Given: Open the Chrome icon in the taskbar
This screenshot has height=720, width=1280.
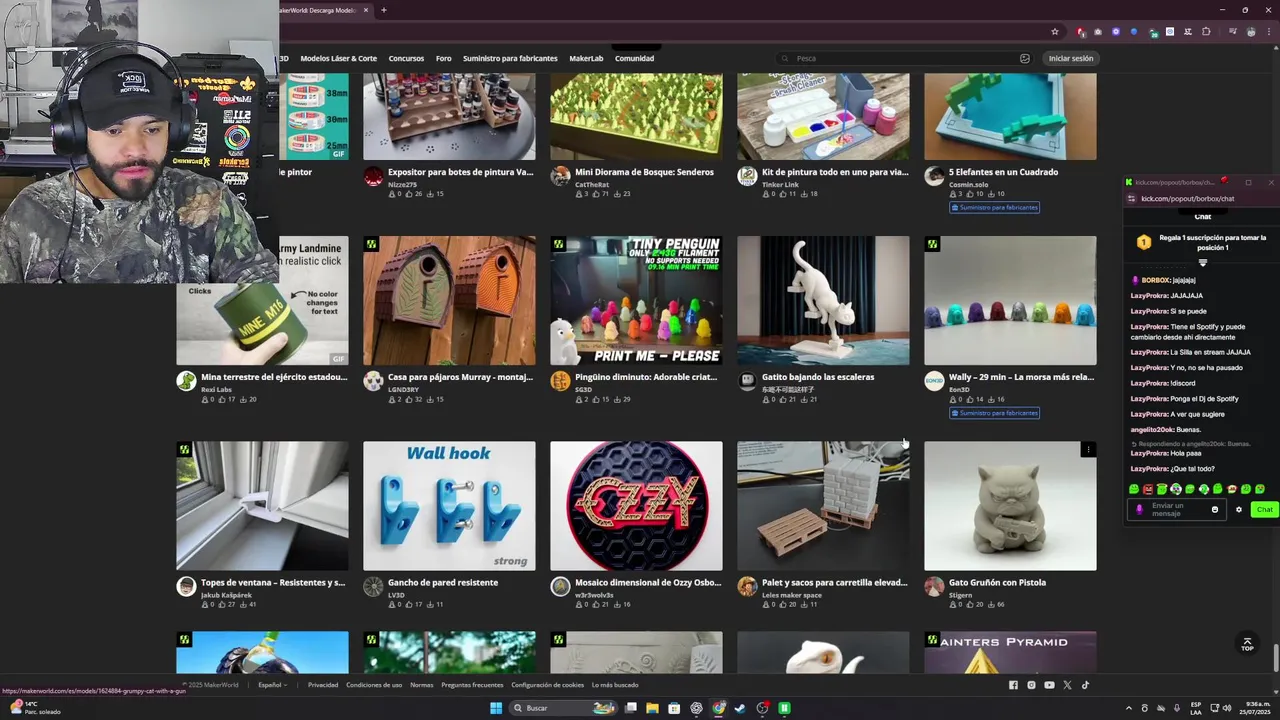Looking at the screenshot, I should (718, 708).
